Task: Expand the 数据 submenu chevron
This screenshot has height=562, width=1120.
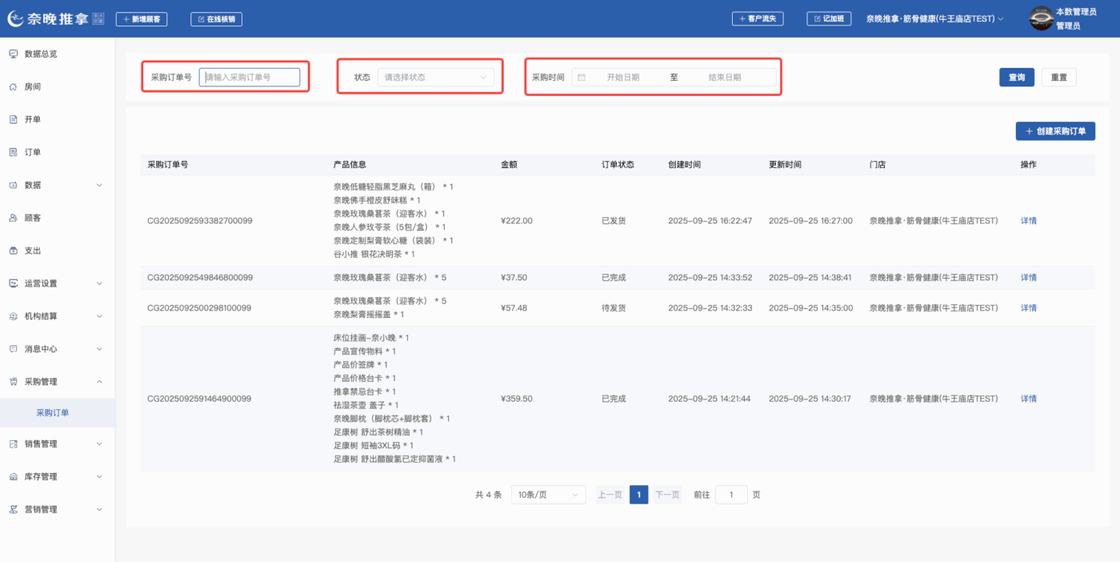Action: click(x=99, y=185)
